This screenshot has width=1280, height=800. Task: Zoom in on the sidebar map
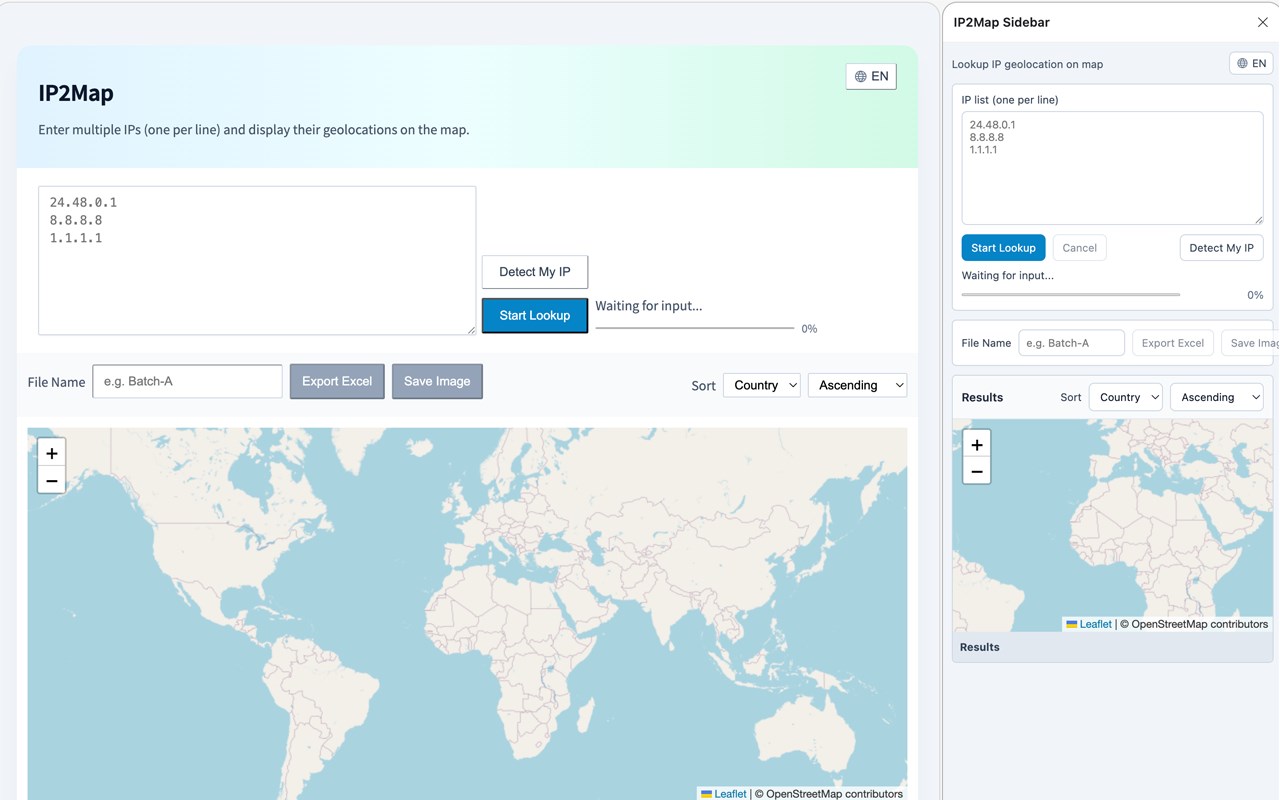tap(977, 444)
